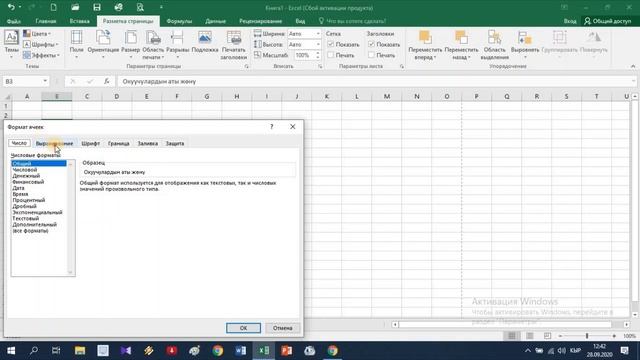
Task: Click the Печатать заголовки print titles button
Action: pos(233,45)
